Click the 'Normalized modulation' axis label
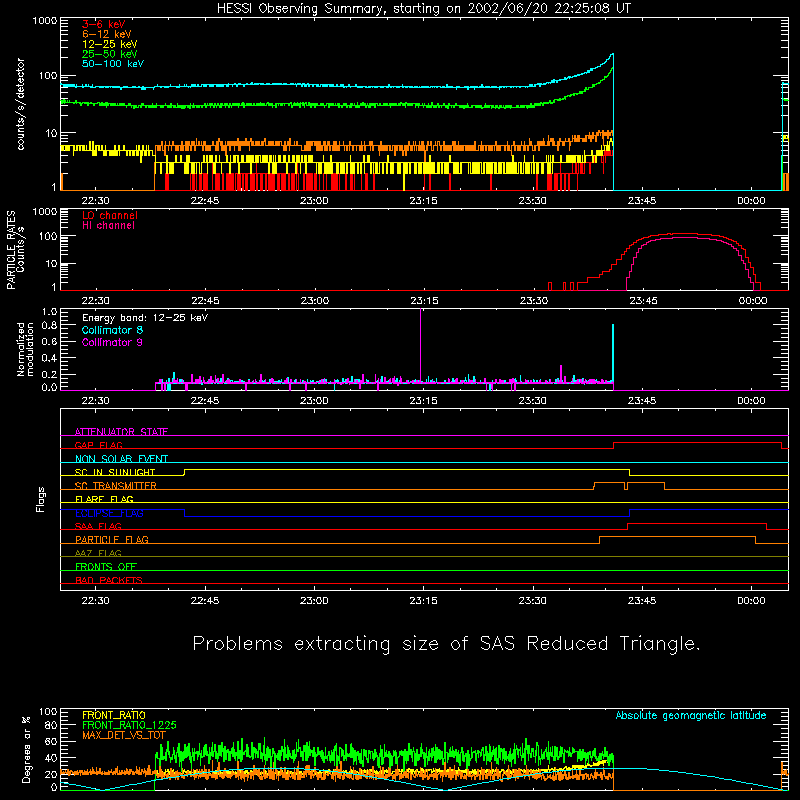 [x=25, y=349]
